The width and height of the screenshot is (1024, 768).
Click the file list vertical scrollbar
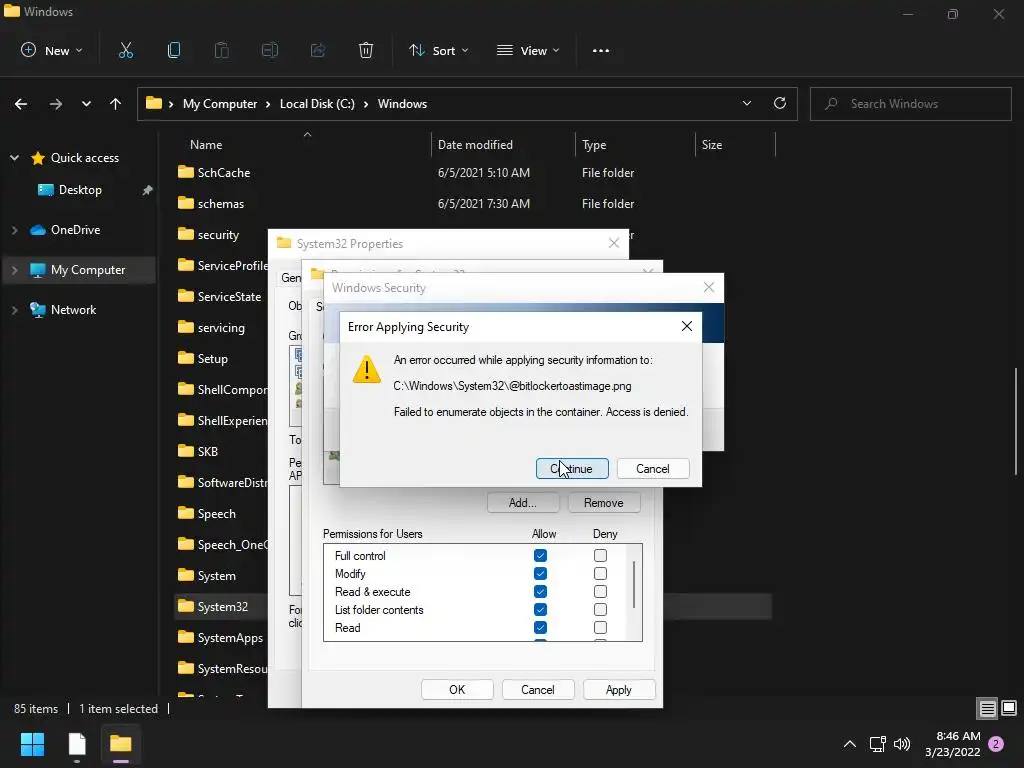(x=1016, y=421)
